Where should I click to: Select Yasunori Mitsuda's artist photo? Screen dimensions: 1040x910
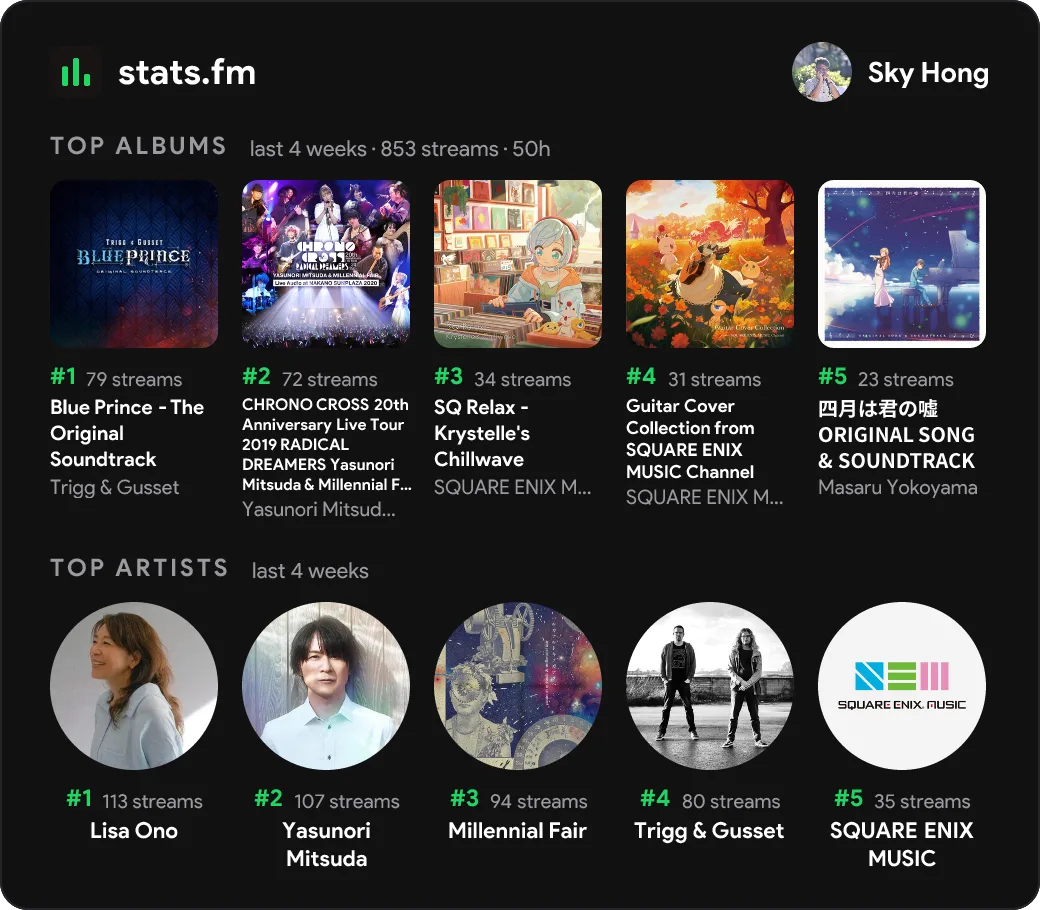point(326,686)
